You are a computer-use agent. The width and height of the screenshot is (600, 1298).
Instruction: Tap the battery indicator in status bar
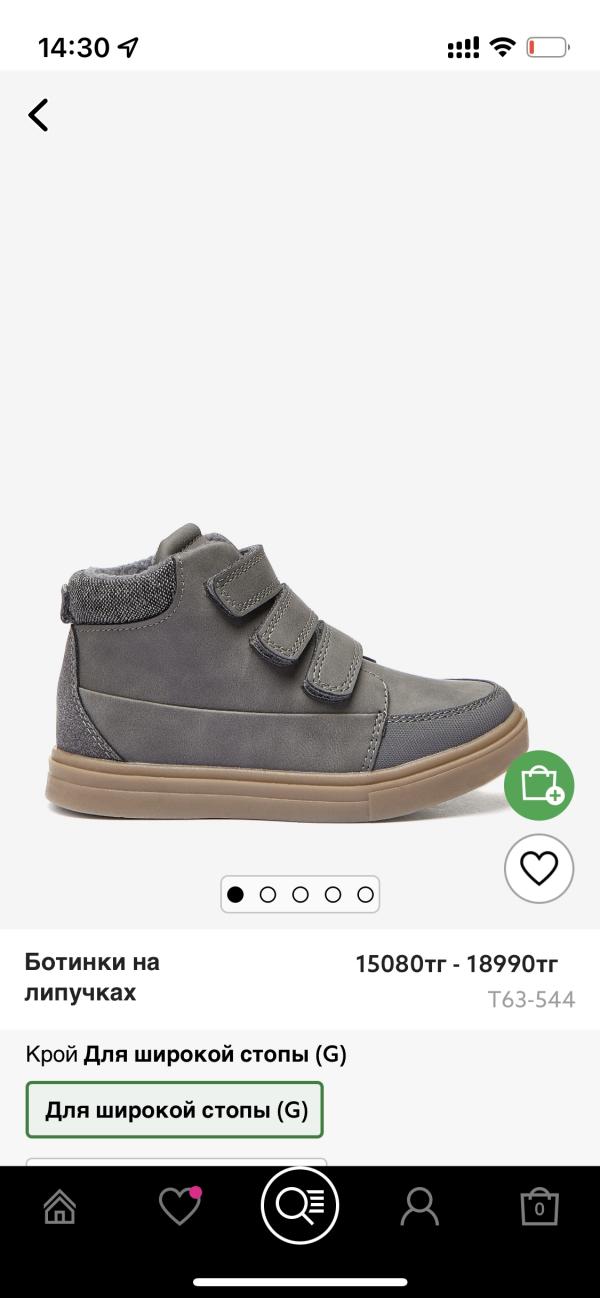(547, 46)
